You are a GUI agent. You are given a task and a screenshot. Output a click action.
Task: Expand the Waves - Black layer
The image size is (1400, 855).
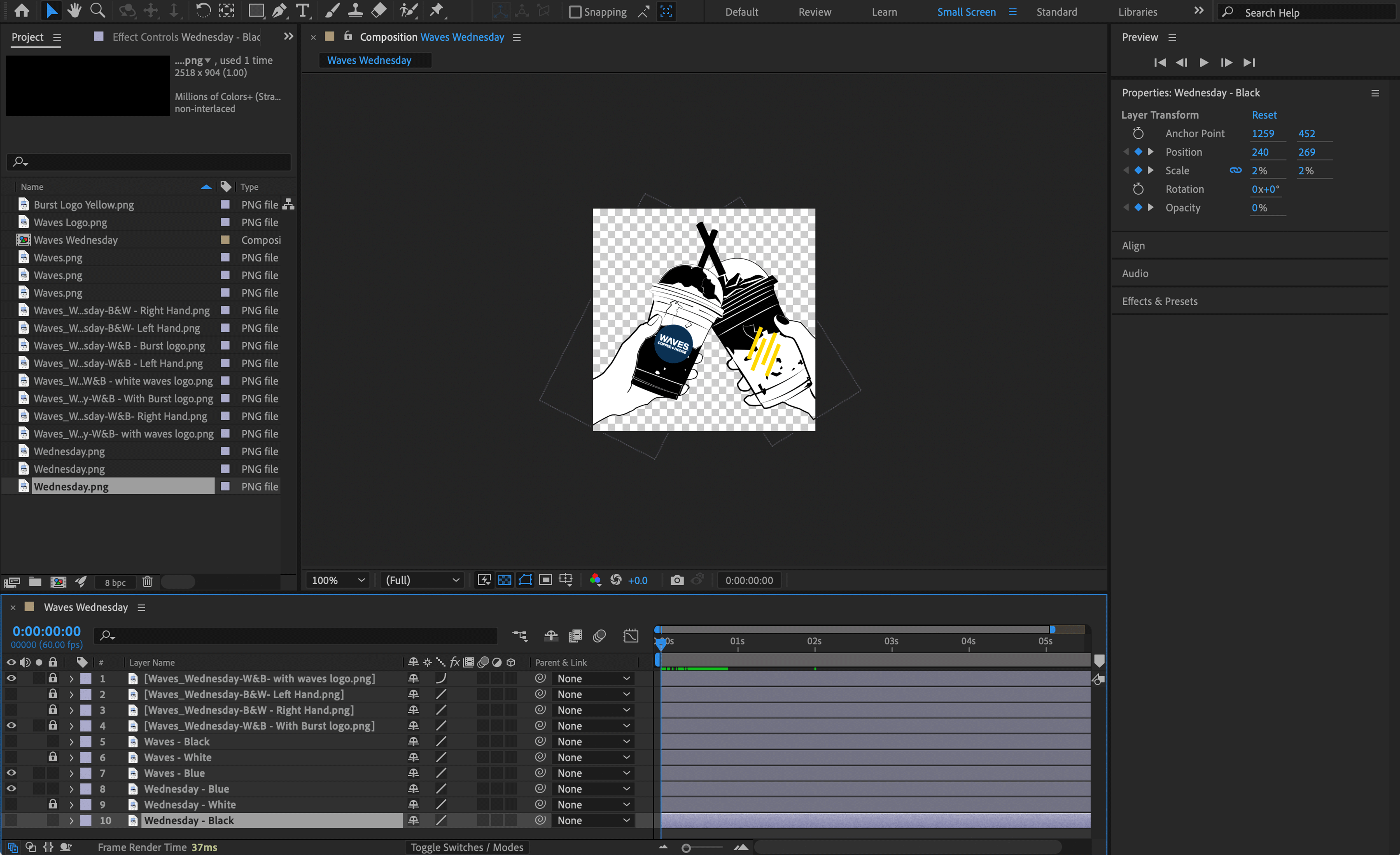[x=71, y=741]
